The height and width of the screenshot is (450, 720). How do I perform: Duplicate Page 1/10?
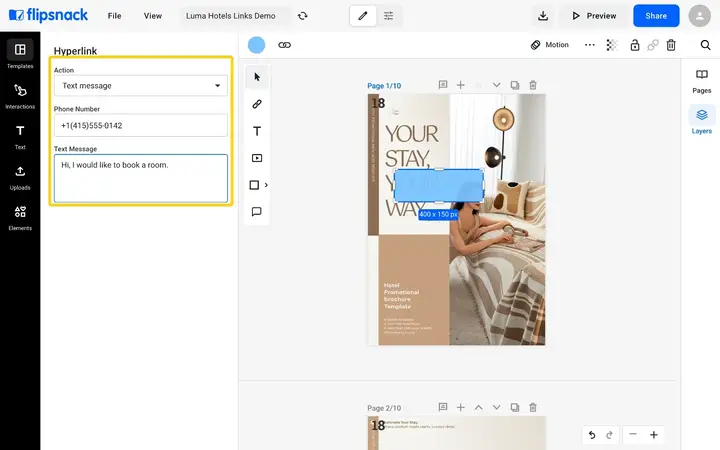515,85
